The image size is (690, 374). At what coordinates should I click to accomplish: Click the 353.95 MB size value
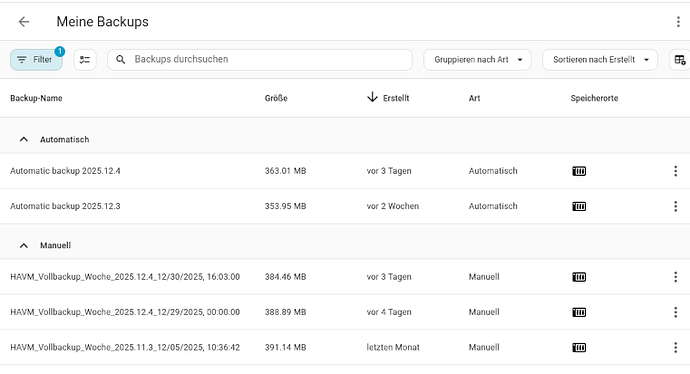pyautogui.click(x=285, y=206)
